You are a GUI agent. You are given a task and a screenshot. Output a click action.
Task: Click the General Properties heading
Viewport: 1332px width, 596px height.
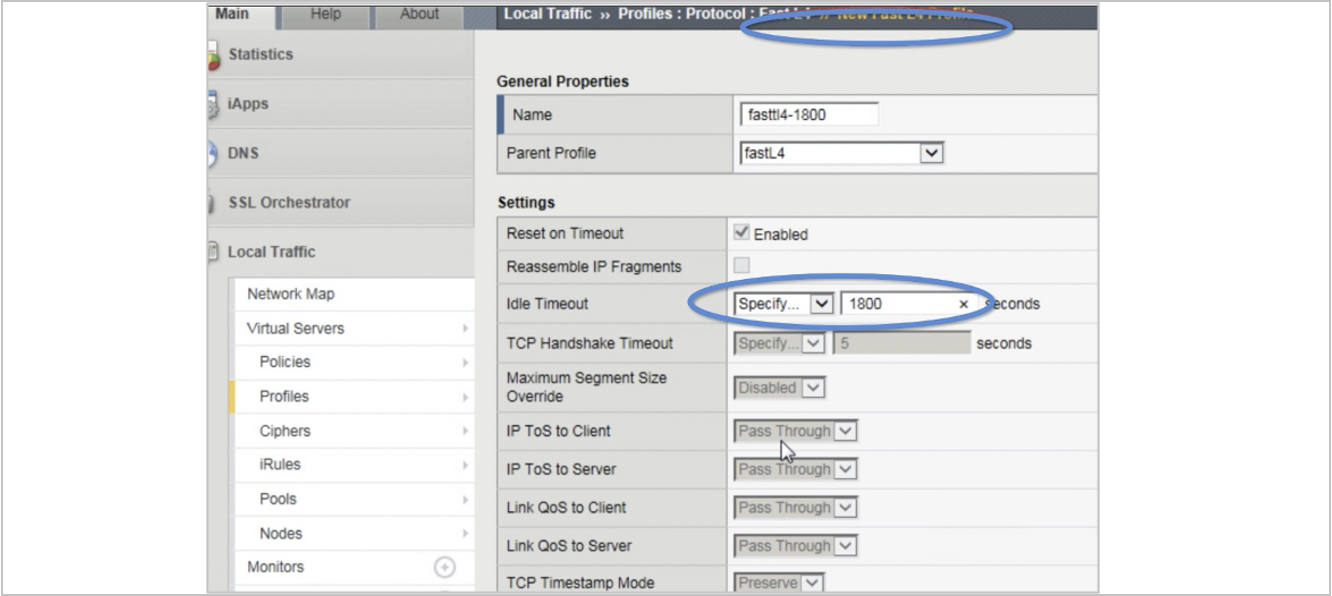pos(563,81)
